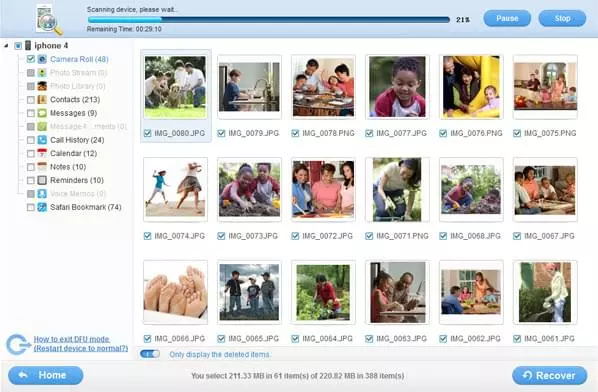Click the Messages speech bubble icon

42,113
